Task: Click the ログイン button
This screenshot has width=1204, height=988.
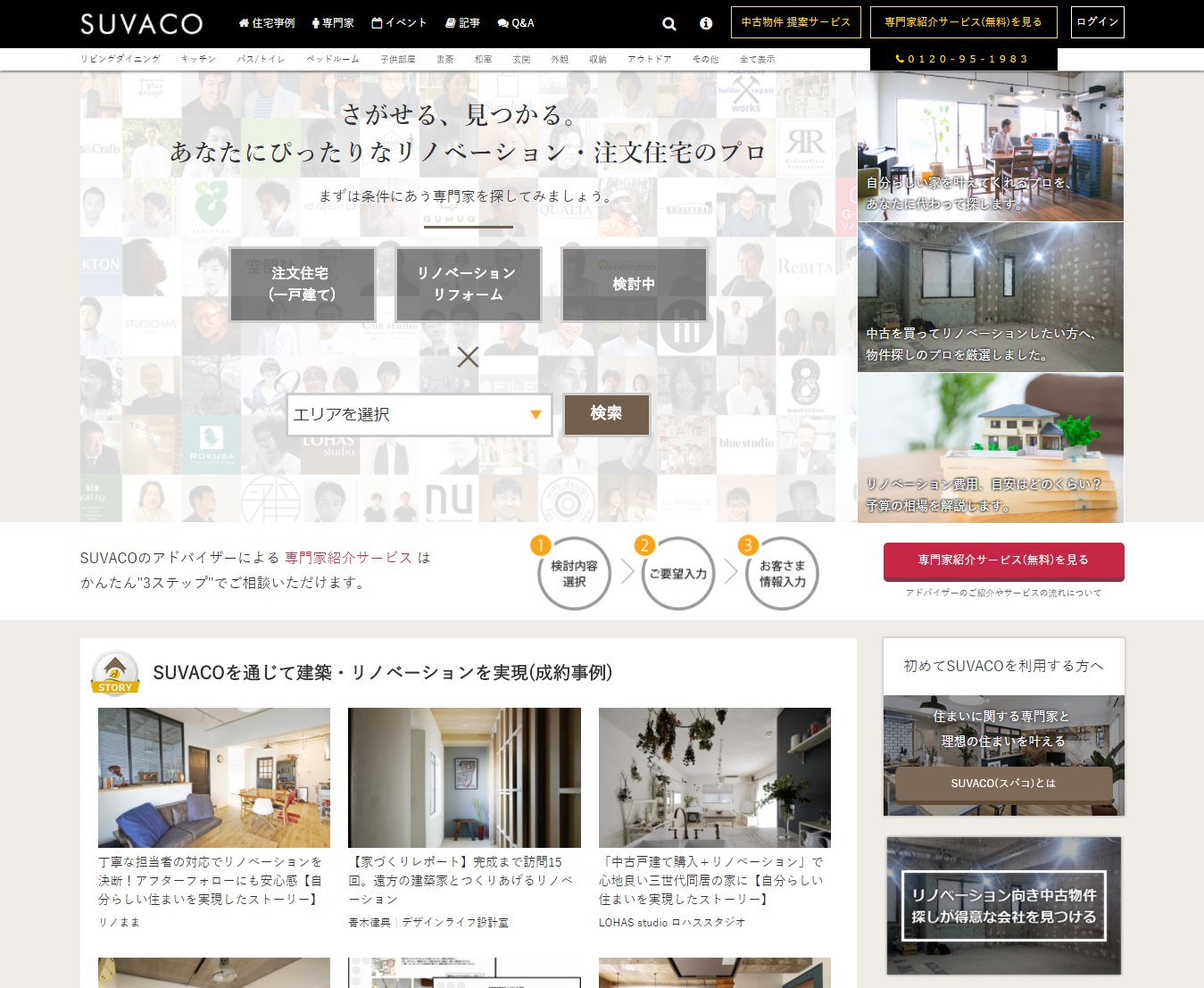Action: pyautogui.click(x=1097, y=22)
